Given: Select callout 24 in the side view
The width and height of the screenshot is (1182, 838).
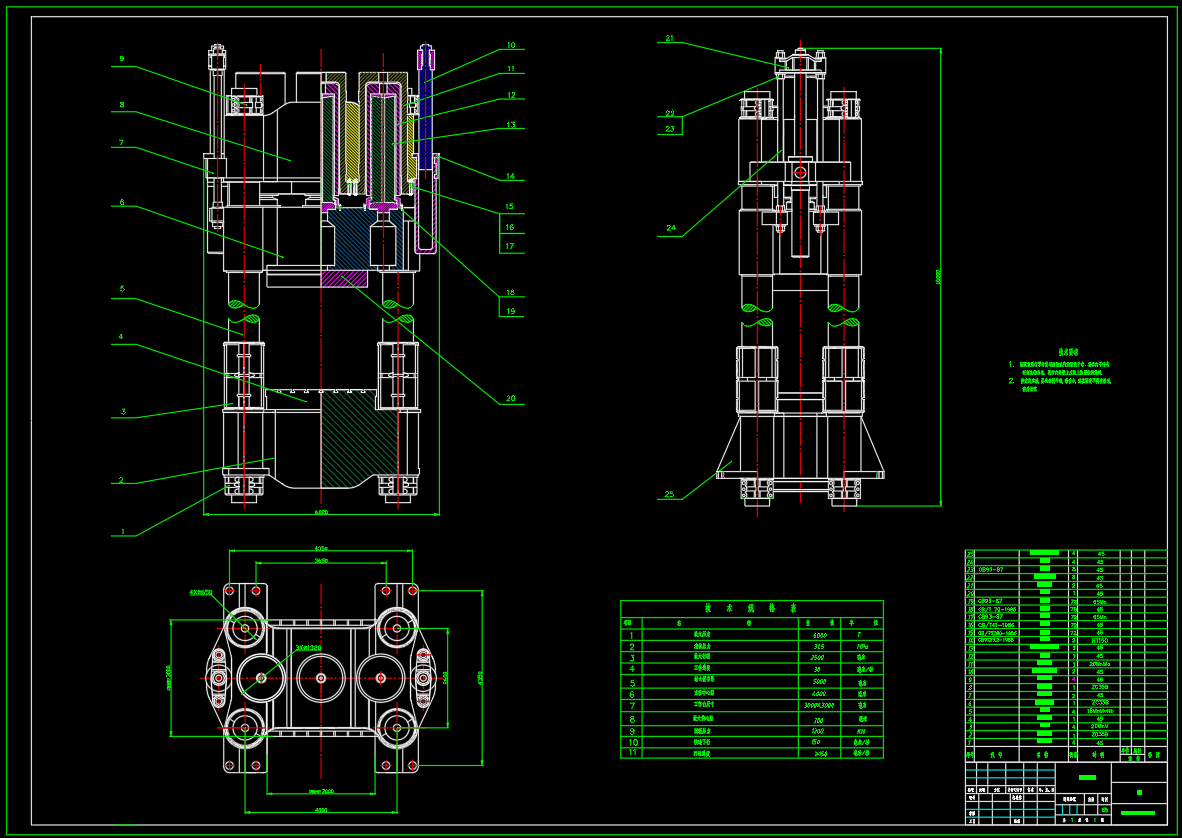Looking at the screenshot, I should pyautogui.click(x=671, y=228).
